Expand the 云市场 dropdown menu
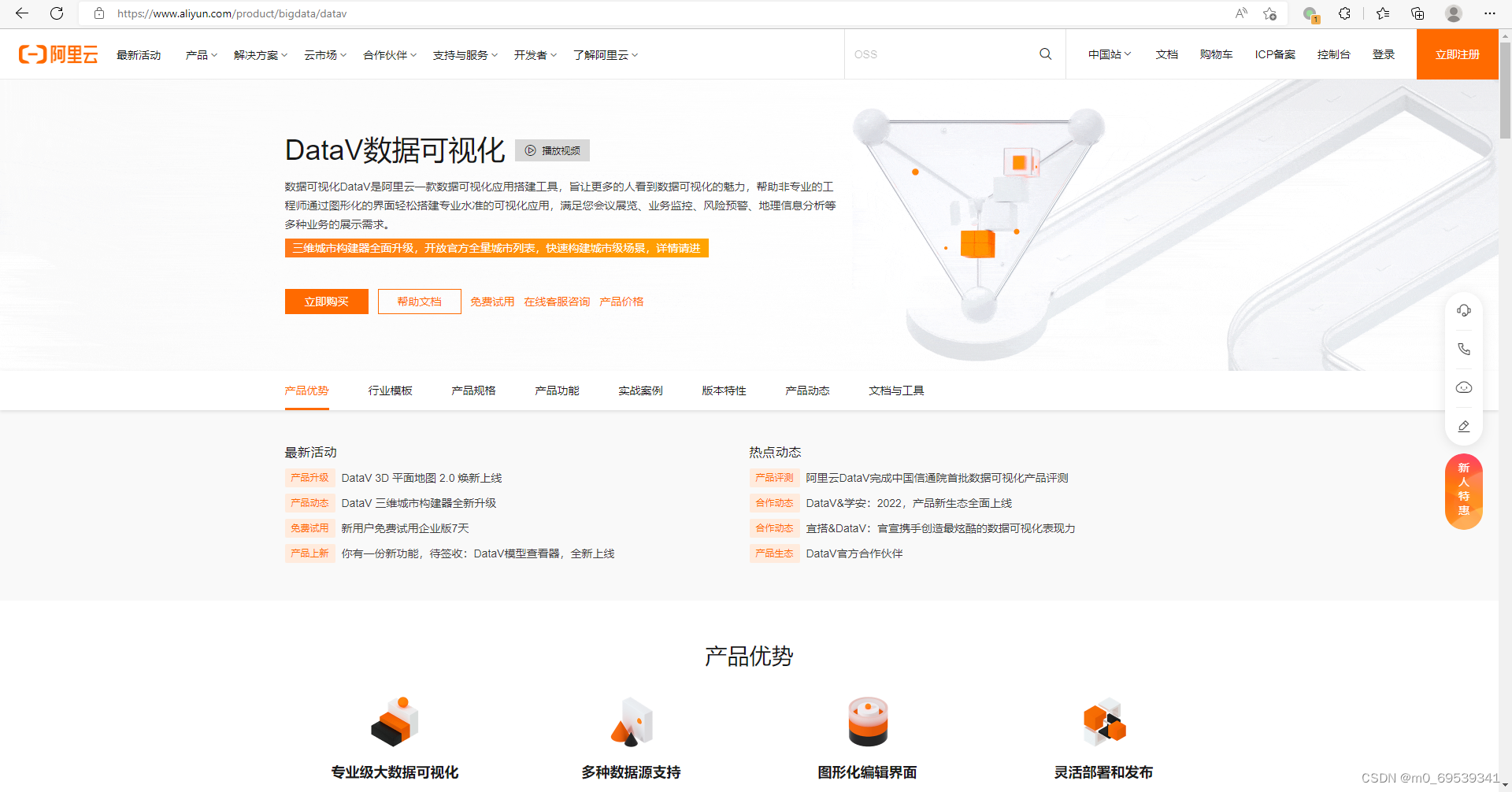 coord(325,54)
